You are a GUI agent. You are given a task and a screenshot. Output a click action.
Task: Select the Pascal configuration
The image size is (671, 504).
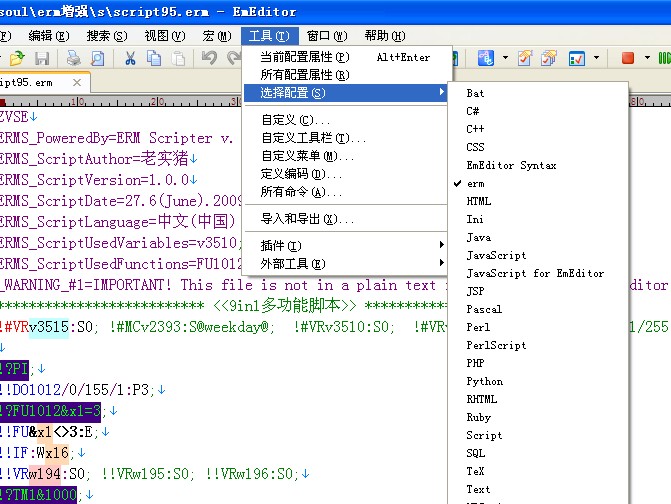(x=538, y=309)
